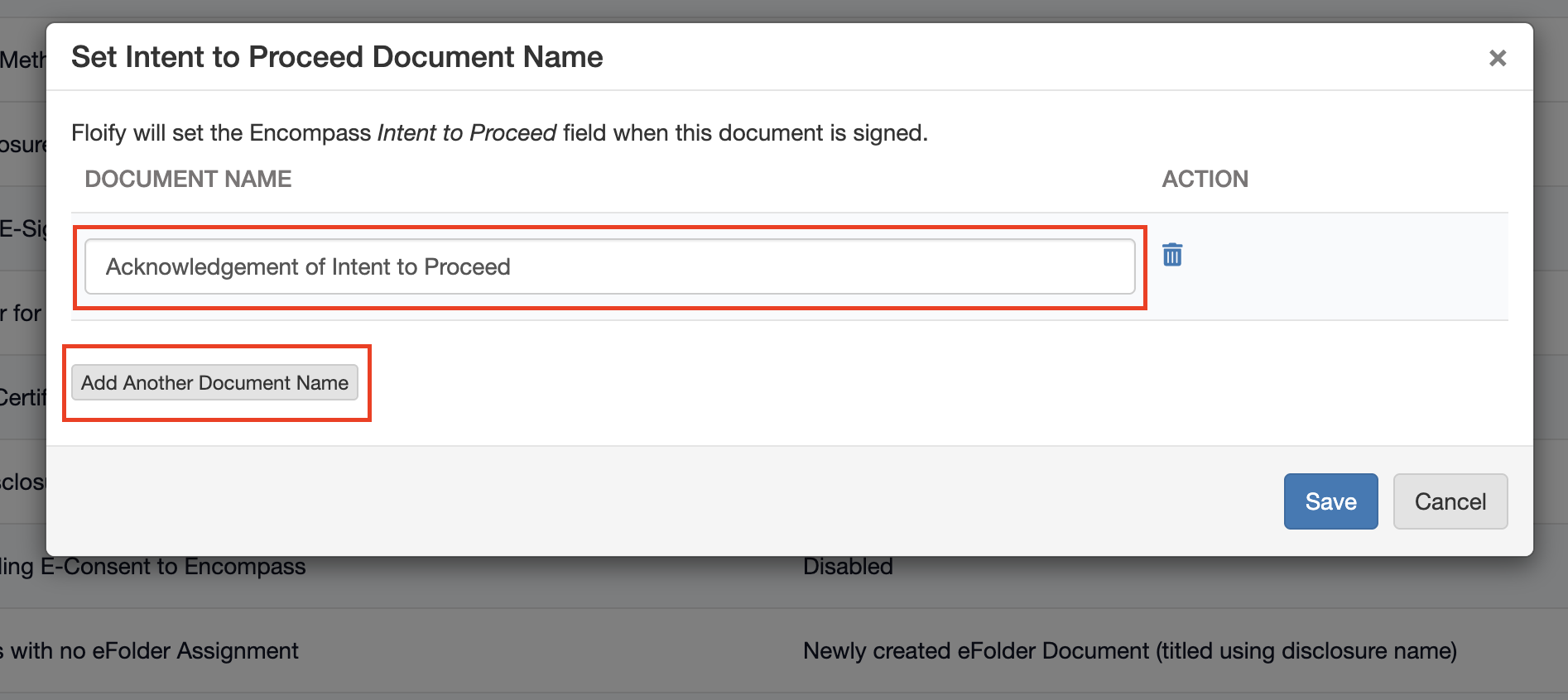Click the partial E-Sig label at left edge
Image resolution: width=1568 pixels, height=700 pixels.
[x=22, y=229]
